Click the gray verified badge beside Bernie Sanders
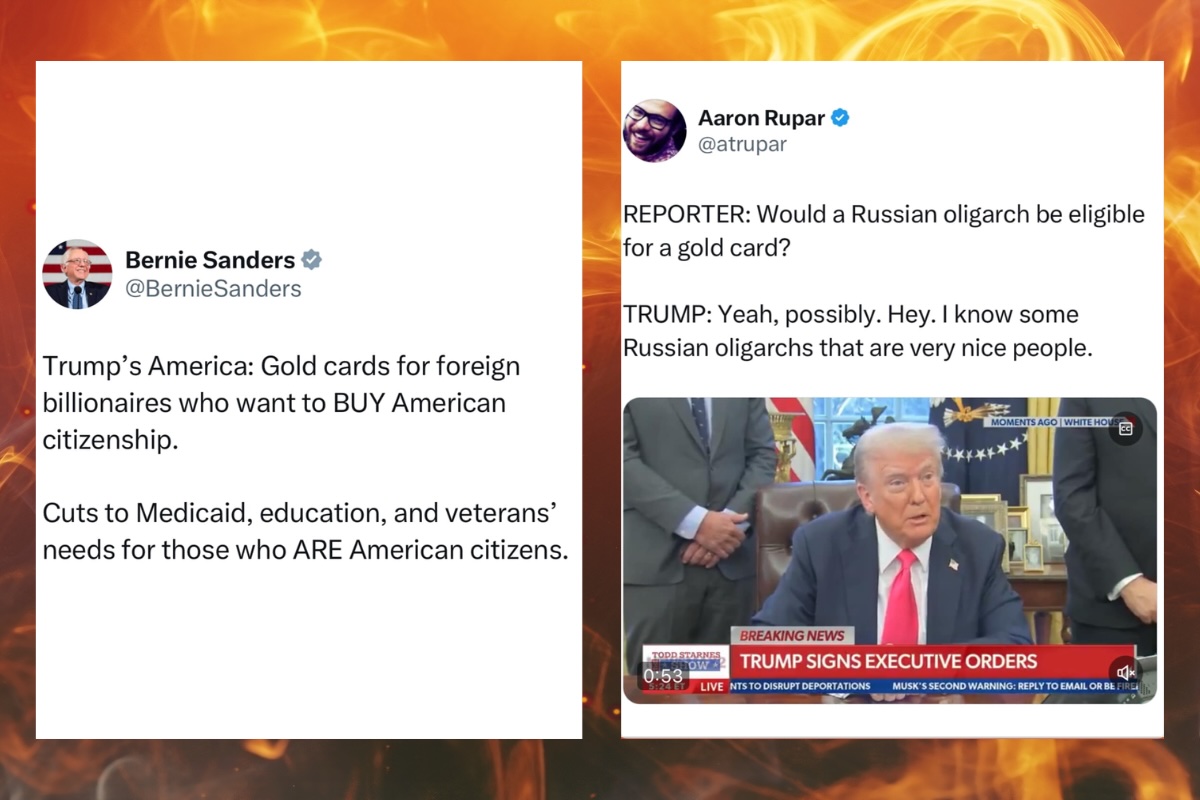Screen dimensions: 1200x800 click(312, 260)
